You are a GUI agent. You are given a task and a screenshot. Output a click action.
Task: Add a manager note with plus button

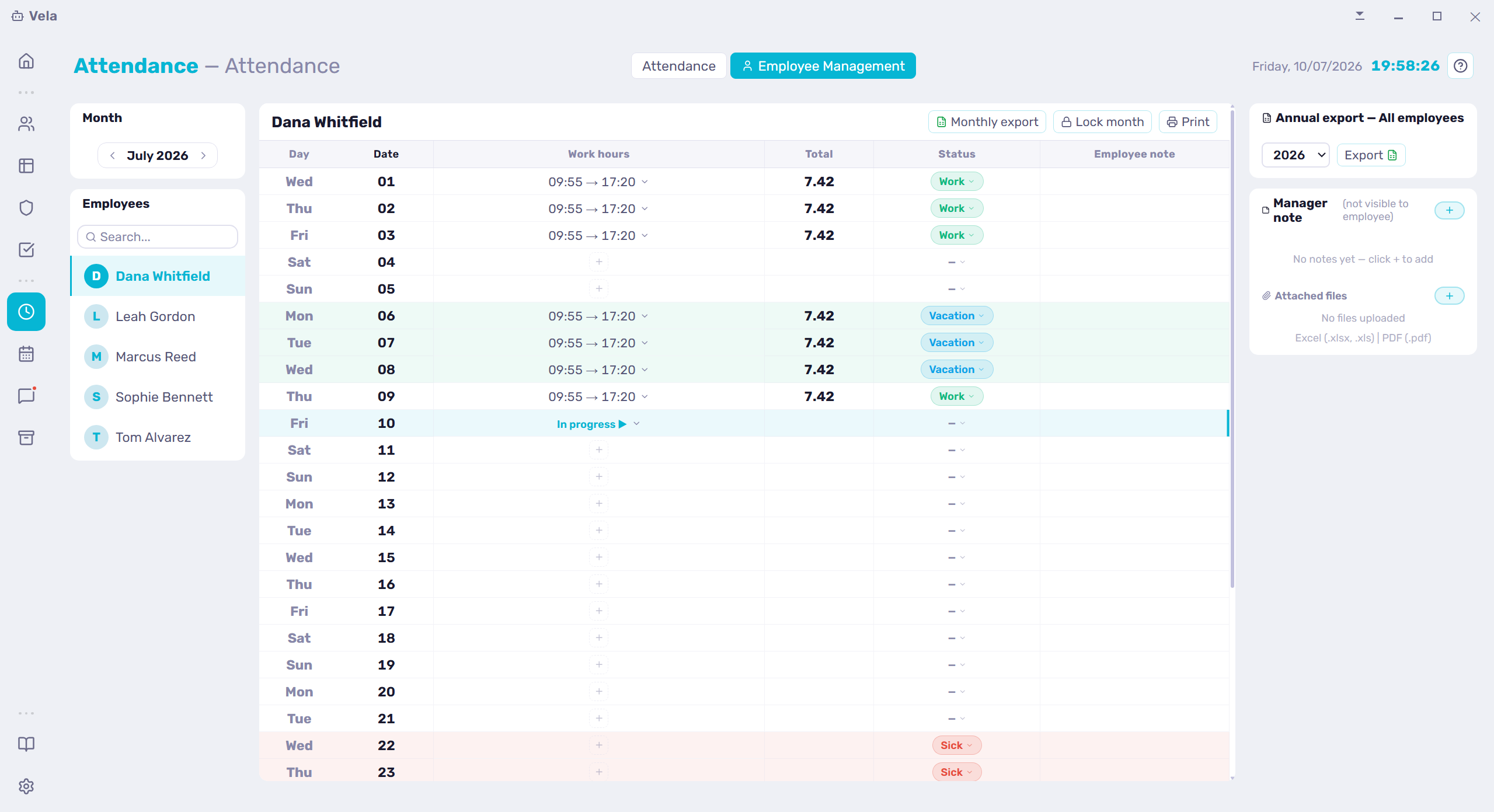[x=1450, y=210]
